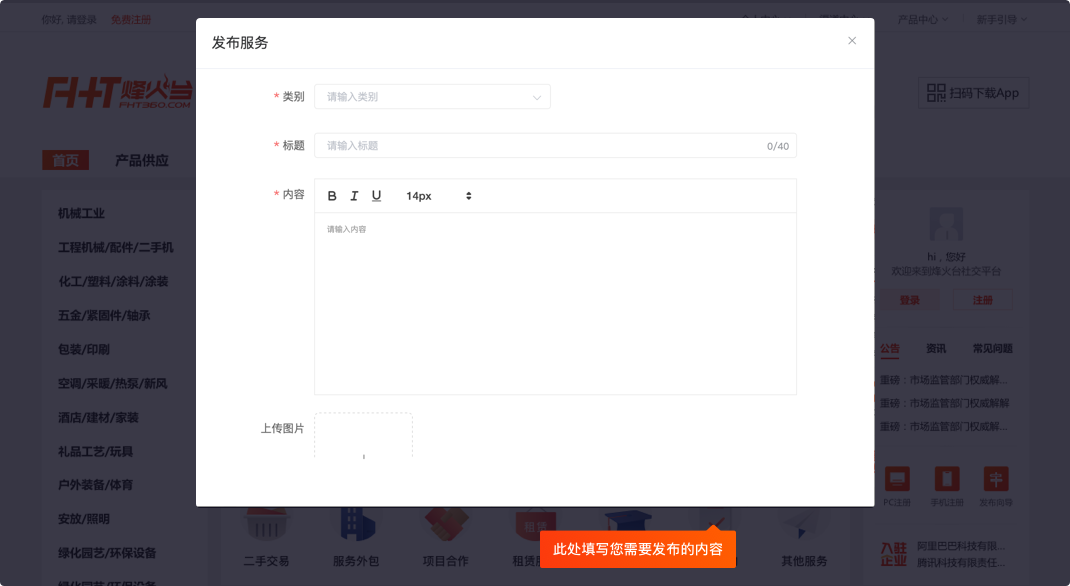
Task: Expand the 产品中心 top menu
Action: 923,19
